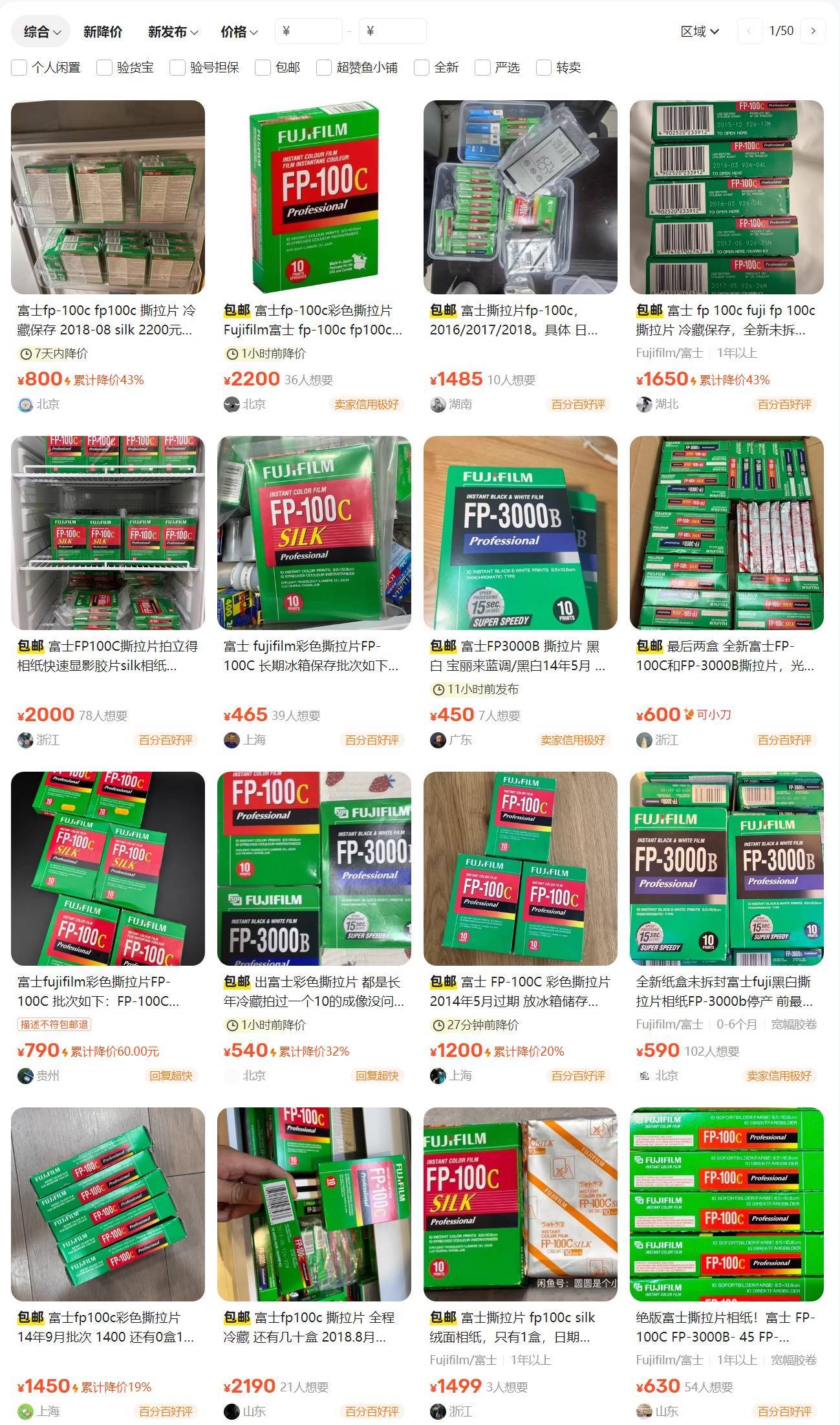The image size is (840, 1425).
Task: Open Guangdong seller avatar on ¥450 listing
Action: [x=438, y=740]
